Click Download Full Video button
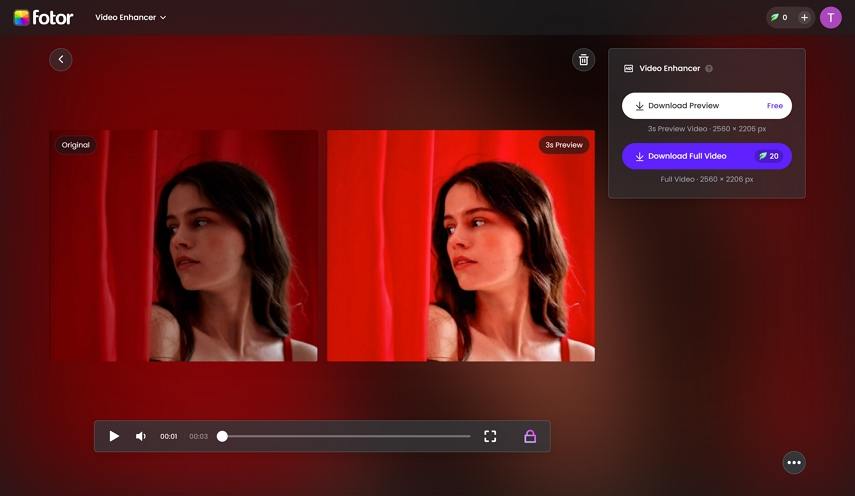This screenshot has width=855, height=496. click(x=707, y=156)
